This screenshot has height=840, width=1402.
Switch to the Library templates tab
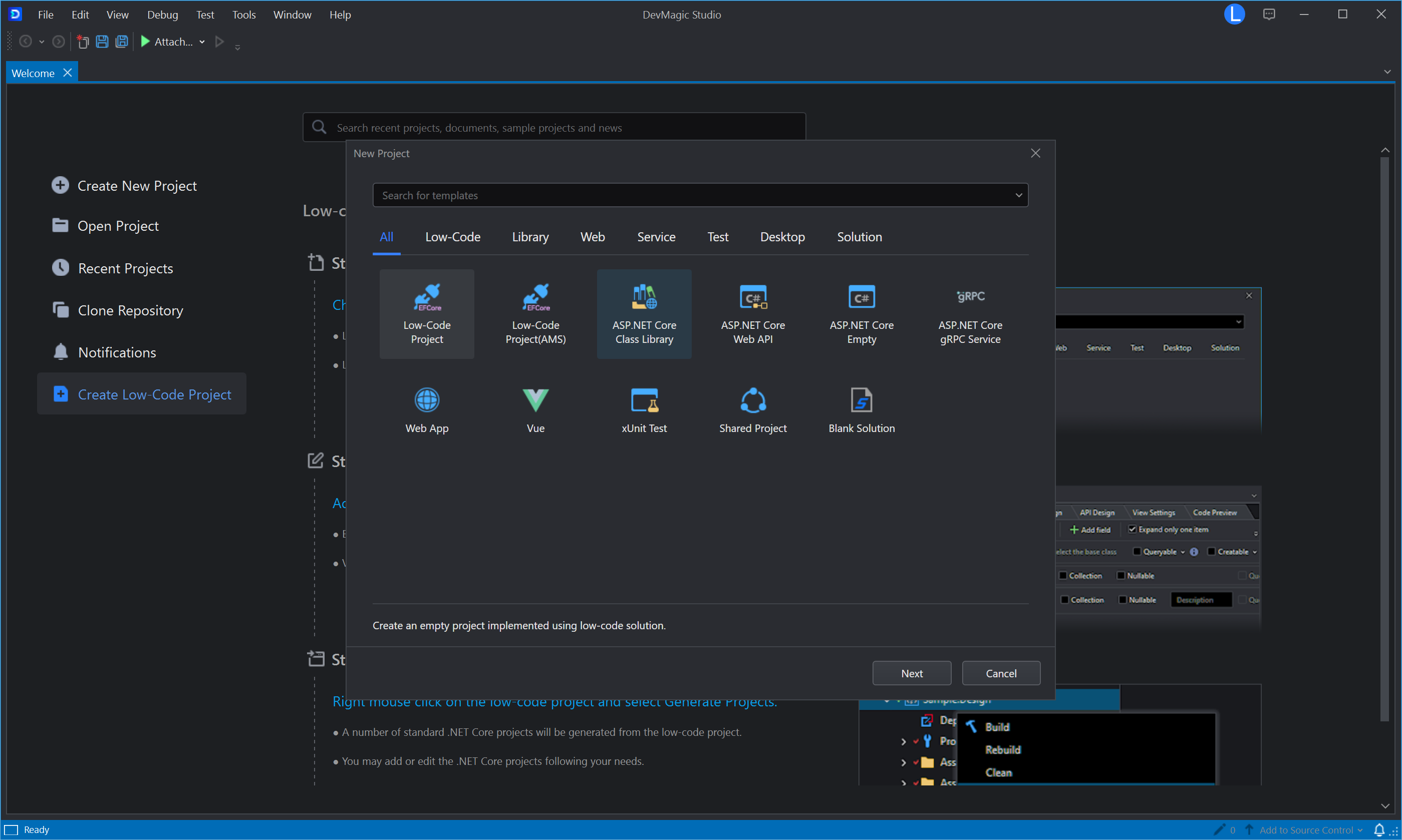pos(530,237)
